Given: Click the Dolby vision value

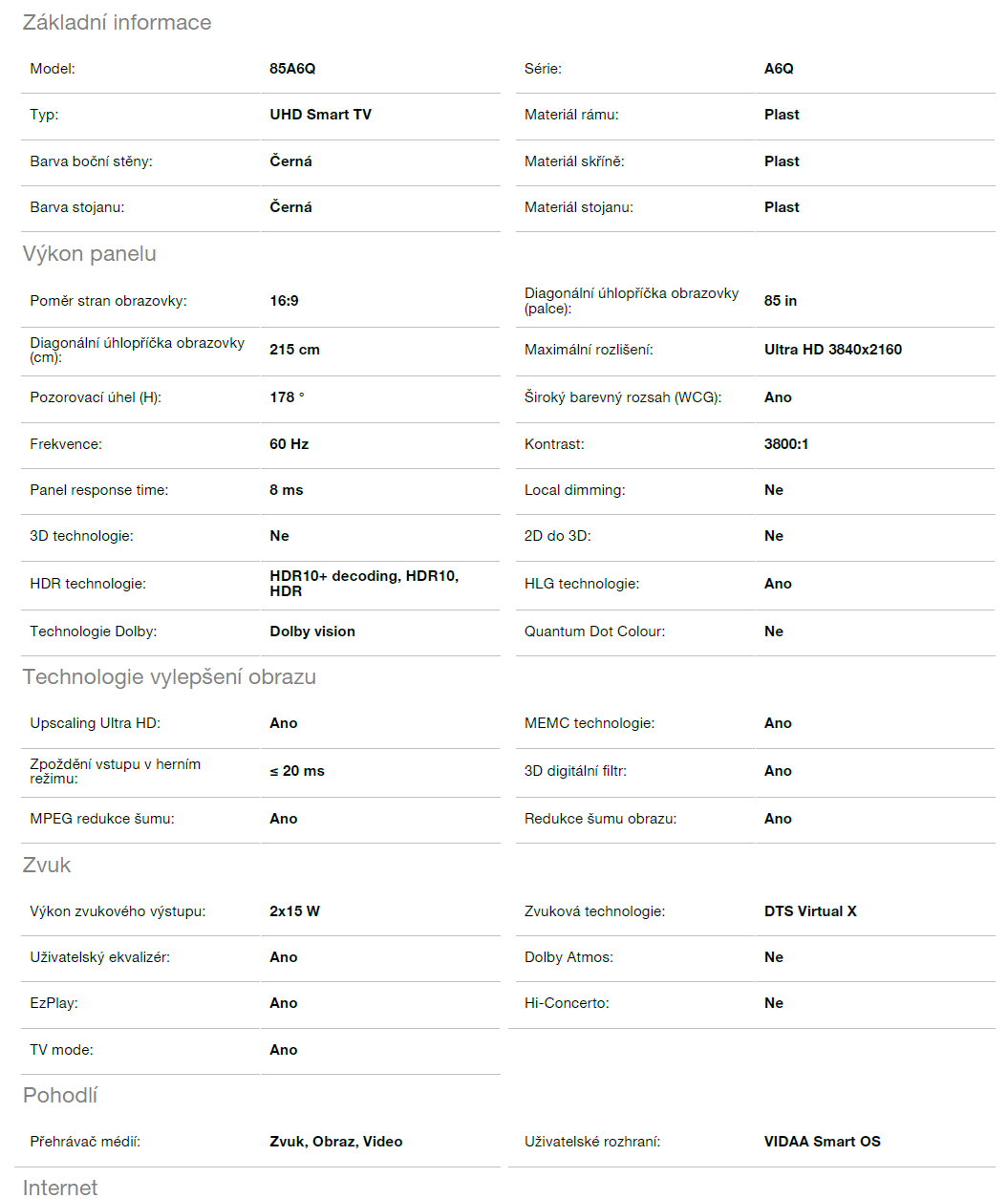Looking at the screenshot, I should point(312,632).
